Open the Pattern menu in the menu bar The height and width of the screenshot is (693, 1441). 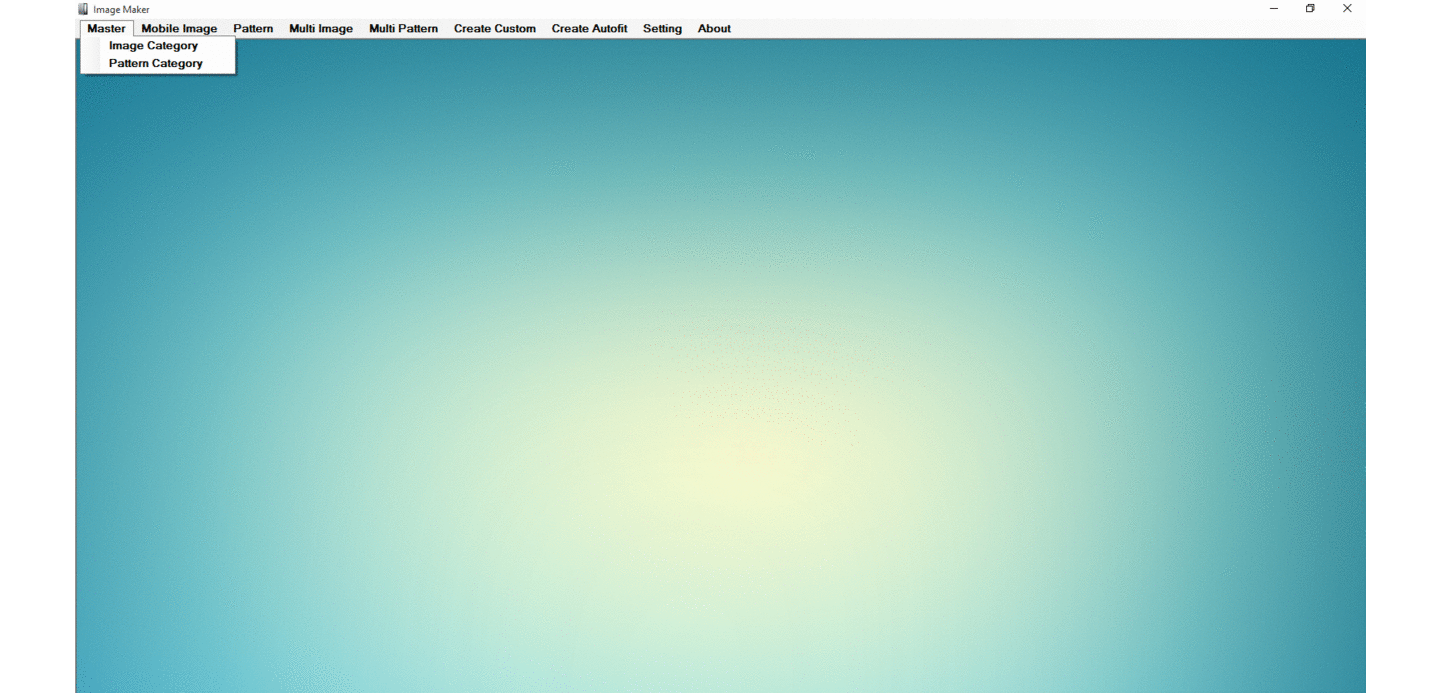tap(253, 29)
